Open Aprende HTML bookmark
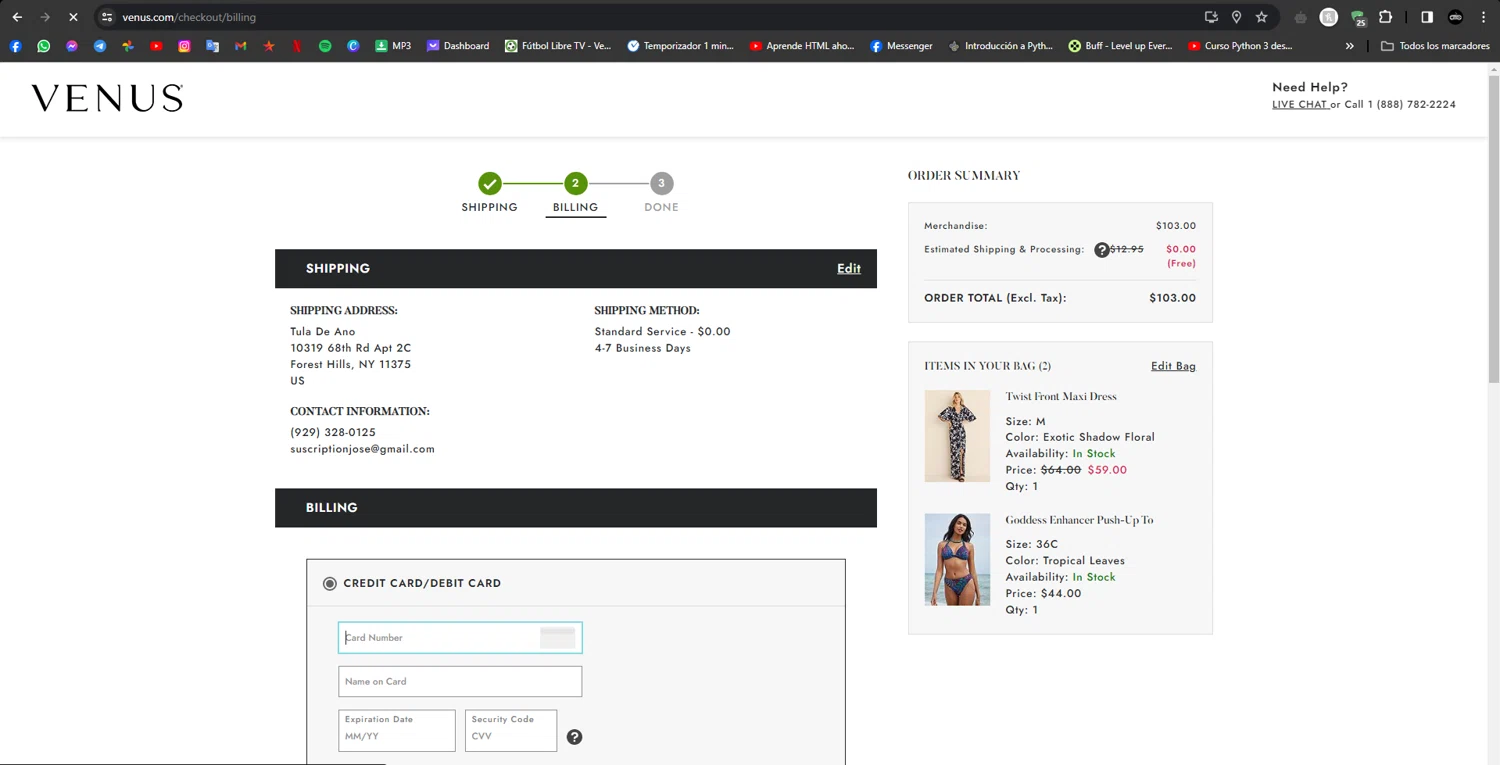The height and width of the screenshot is (765, 1500). coord(802,46)
